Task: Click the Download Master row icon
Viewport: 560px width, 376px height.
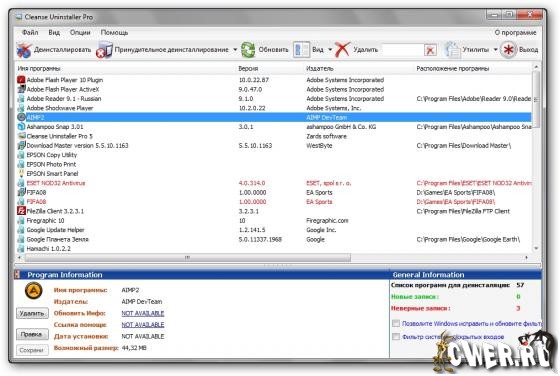Action: [x=21, y=145]
